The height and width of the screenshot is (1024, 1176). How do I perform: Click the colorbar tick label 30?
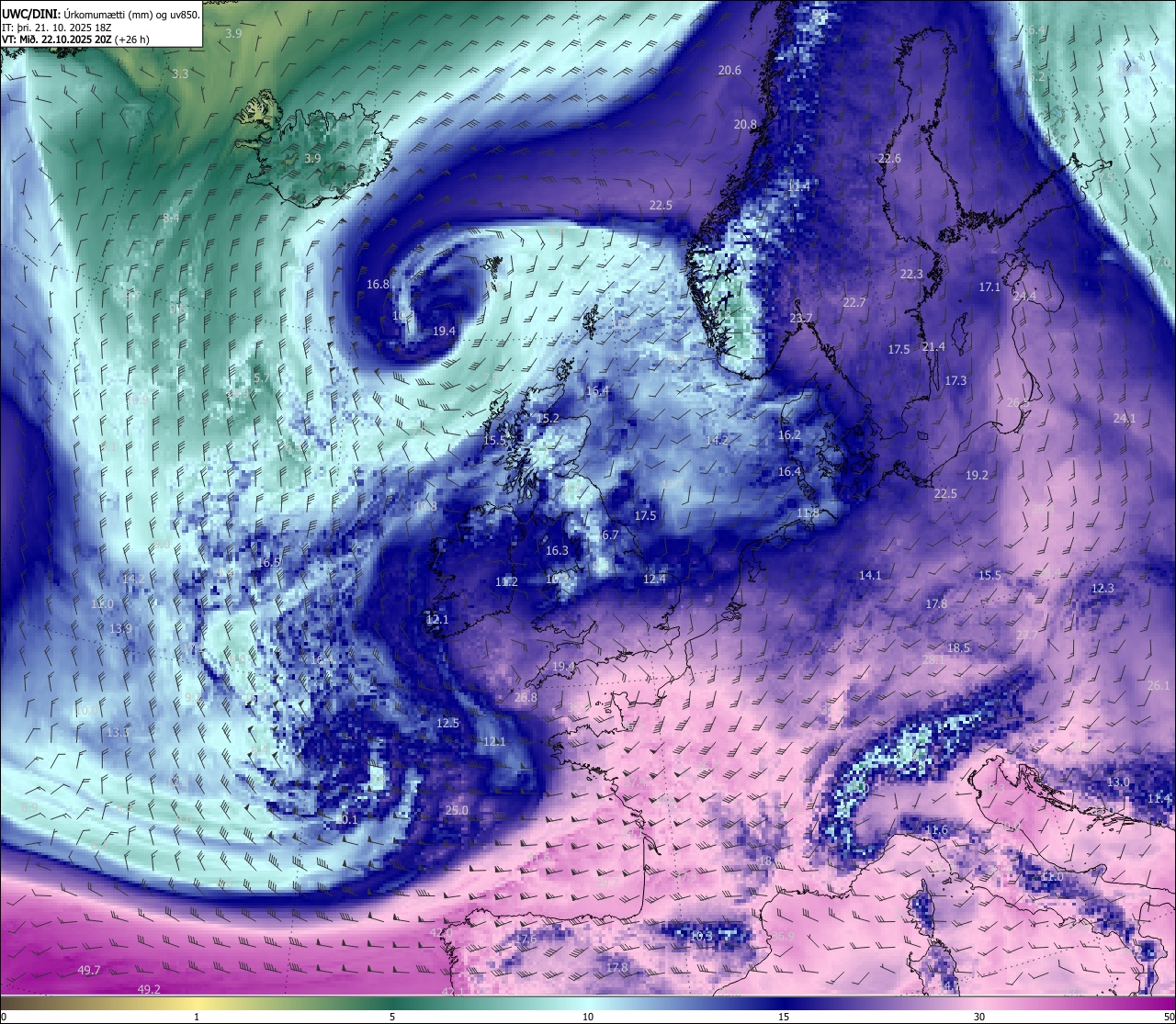[979, 1017]
